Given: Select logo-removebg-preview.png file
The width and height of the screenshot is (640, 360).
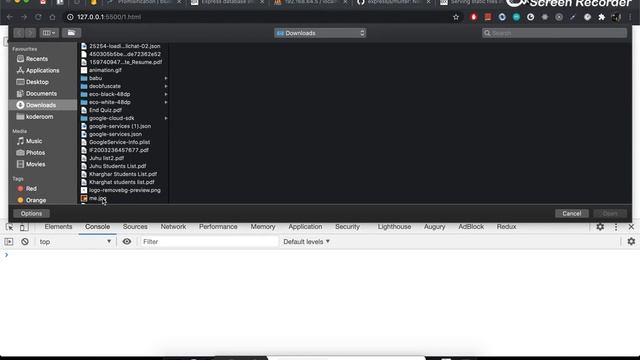Looking at the screenshot, I should 124,190.
